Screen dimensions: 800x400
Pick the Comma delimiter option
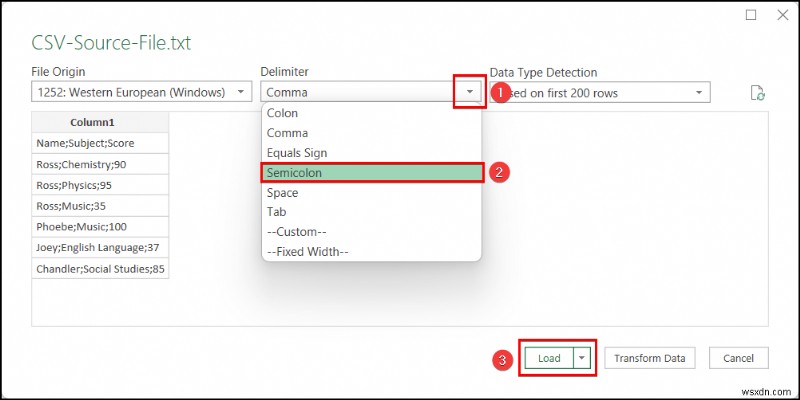pos(372,133)
